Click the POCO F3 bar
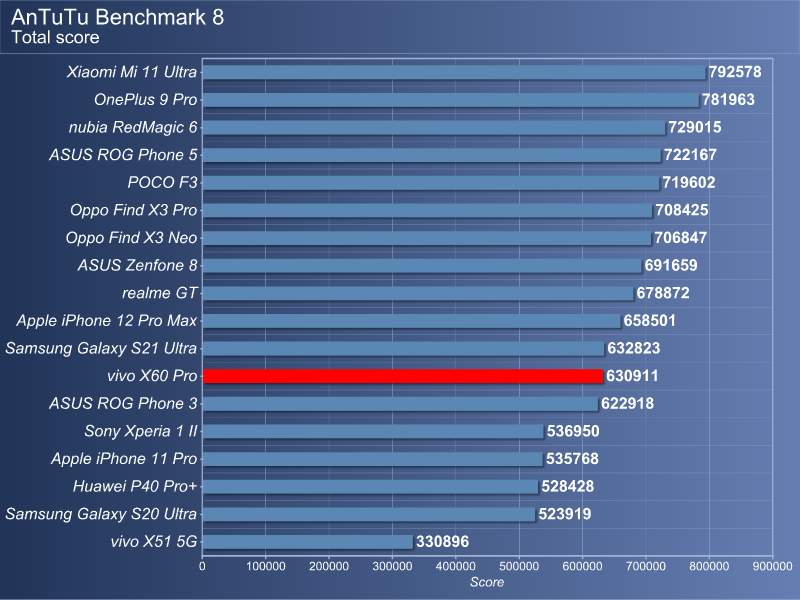 coord(431,183)
